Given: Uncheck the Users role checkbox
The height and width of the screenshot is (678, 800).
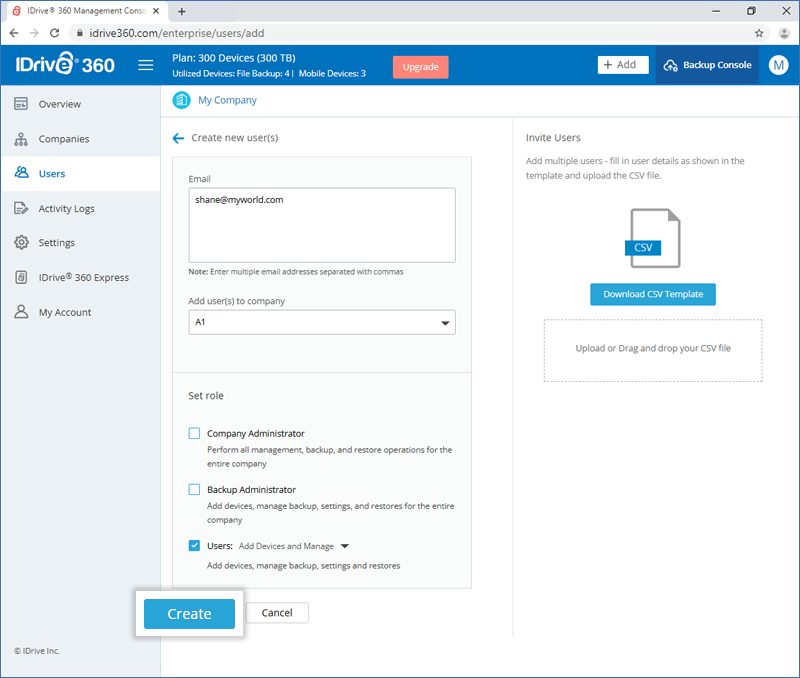Looking at the screenshot, I should pyautogui.click(x=194, y=545).
